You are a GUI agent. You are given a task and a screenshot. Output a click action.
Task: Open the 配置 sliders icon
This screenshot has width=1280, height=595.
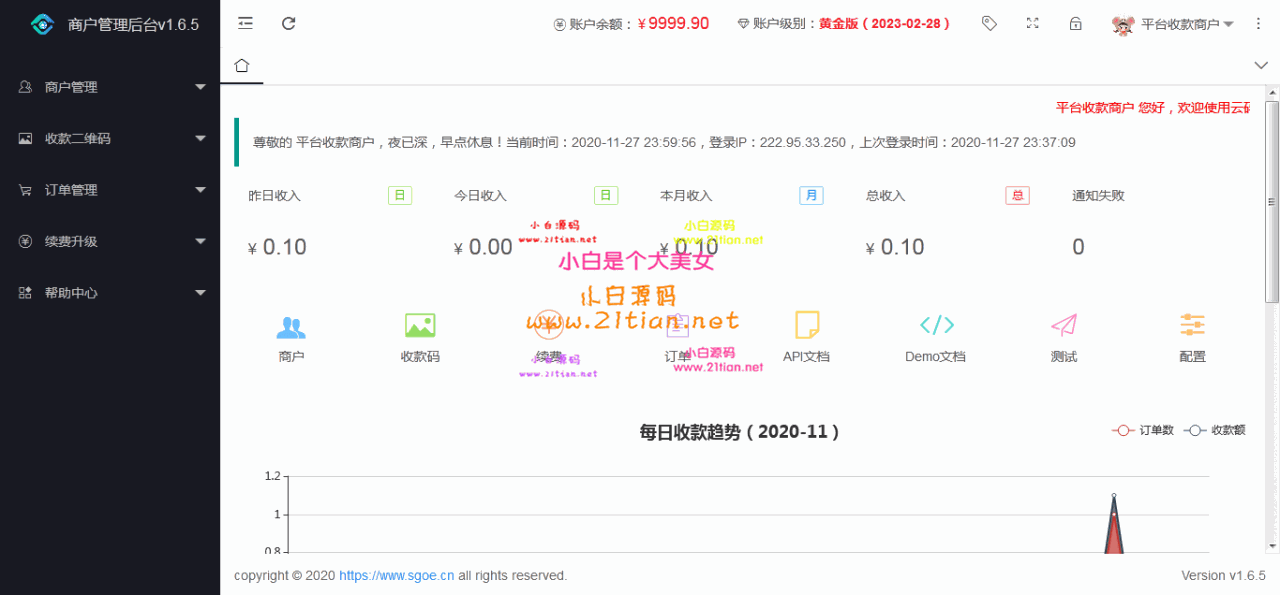tap(1192, 325)
